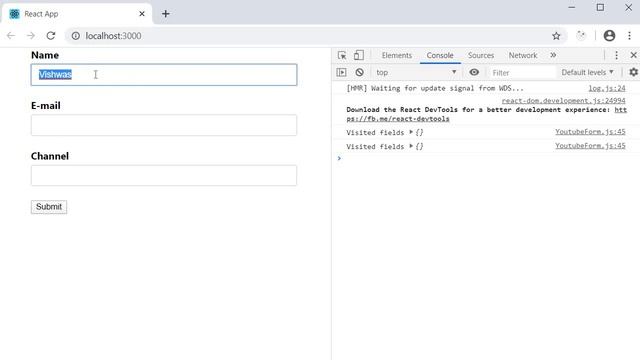Maximize the browser window
The height and width of the screenshot is (360, 640).
pyautogui.click(x=600, y=7)
